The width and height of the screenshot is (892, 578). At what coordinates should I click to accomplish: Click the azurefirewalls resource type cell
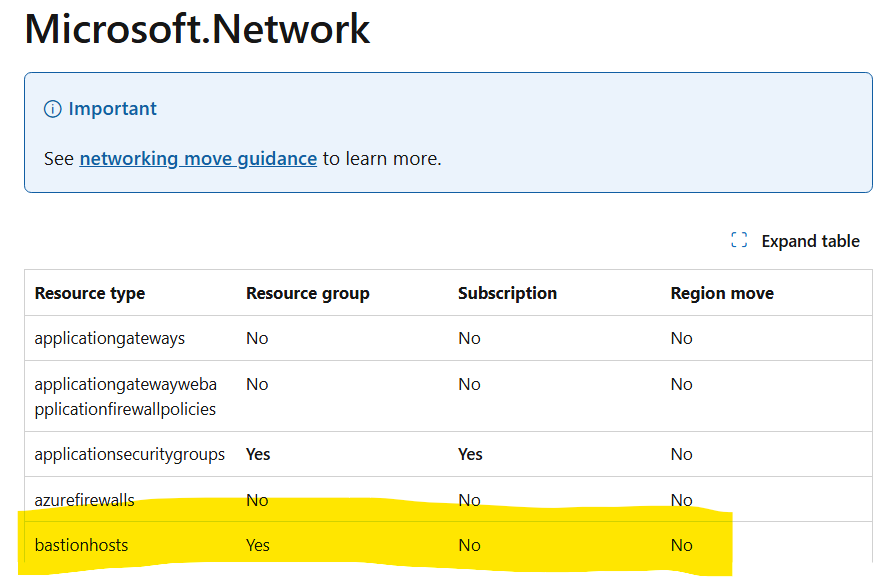tap(84, 500)
